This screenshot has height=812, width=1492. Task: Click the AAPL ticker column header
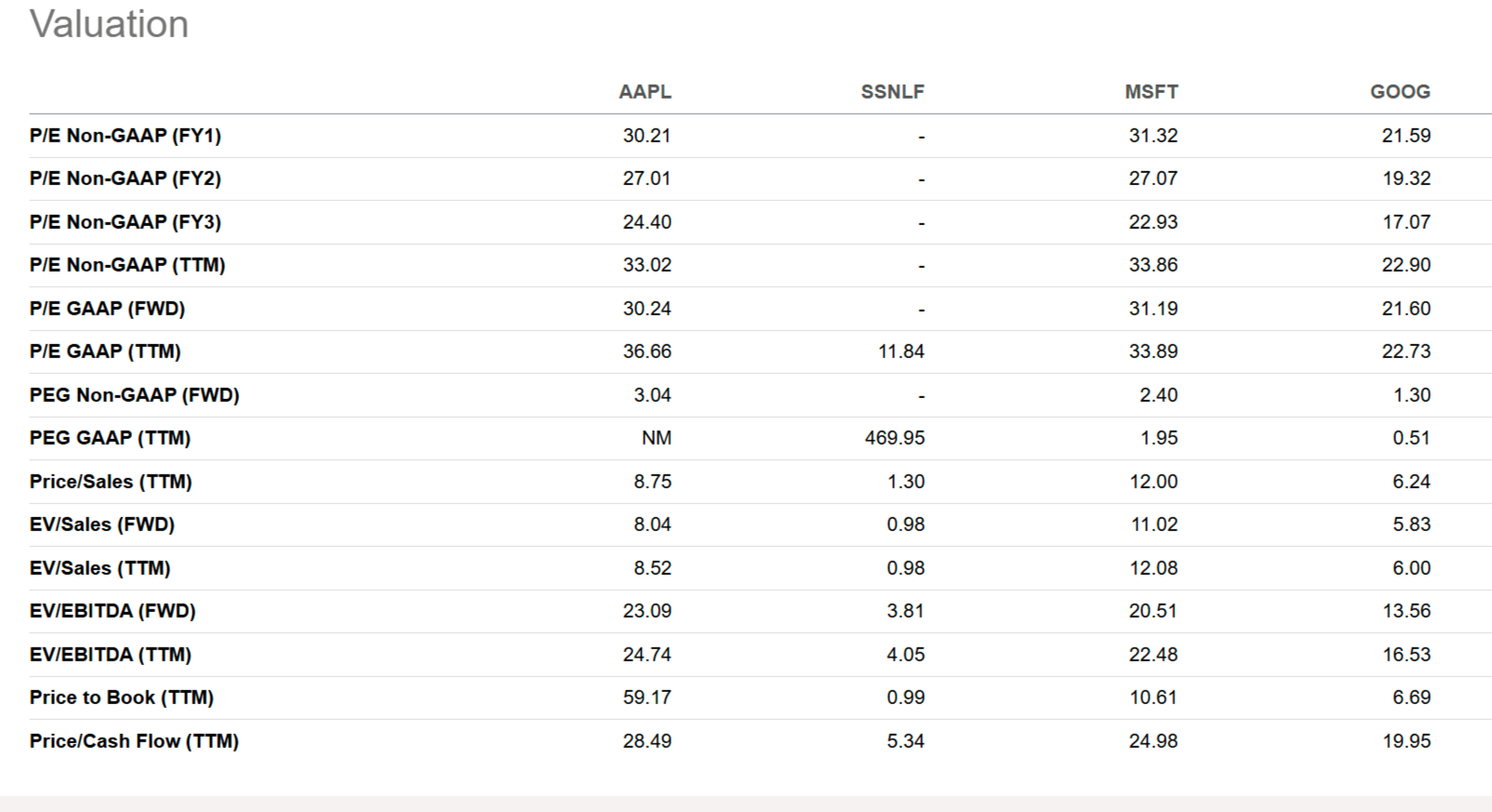pos(645,92)
